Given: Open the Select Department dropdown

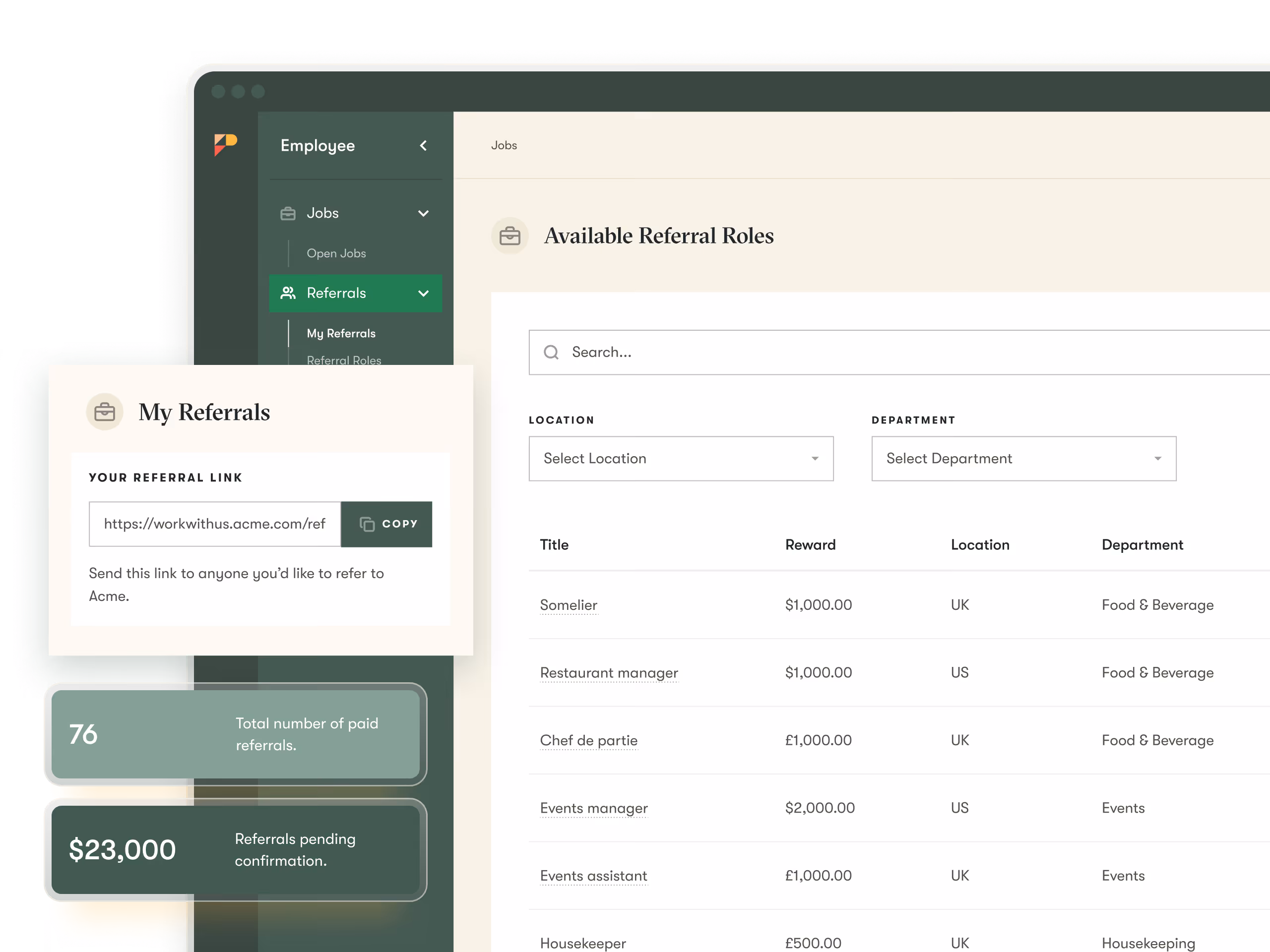Looking at the screenshot, I should coord(1024,459).
